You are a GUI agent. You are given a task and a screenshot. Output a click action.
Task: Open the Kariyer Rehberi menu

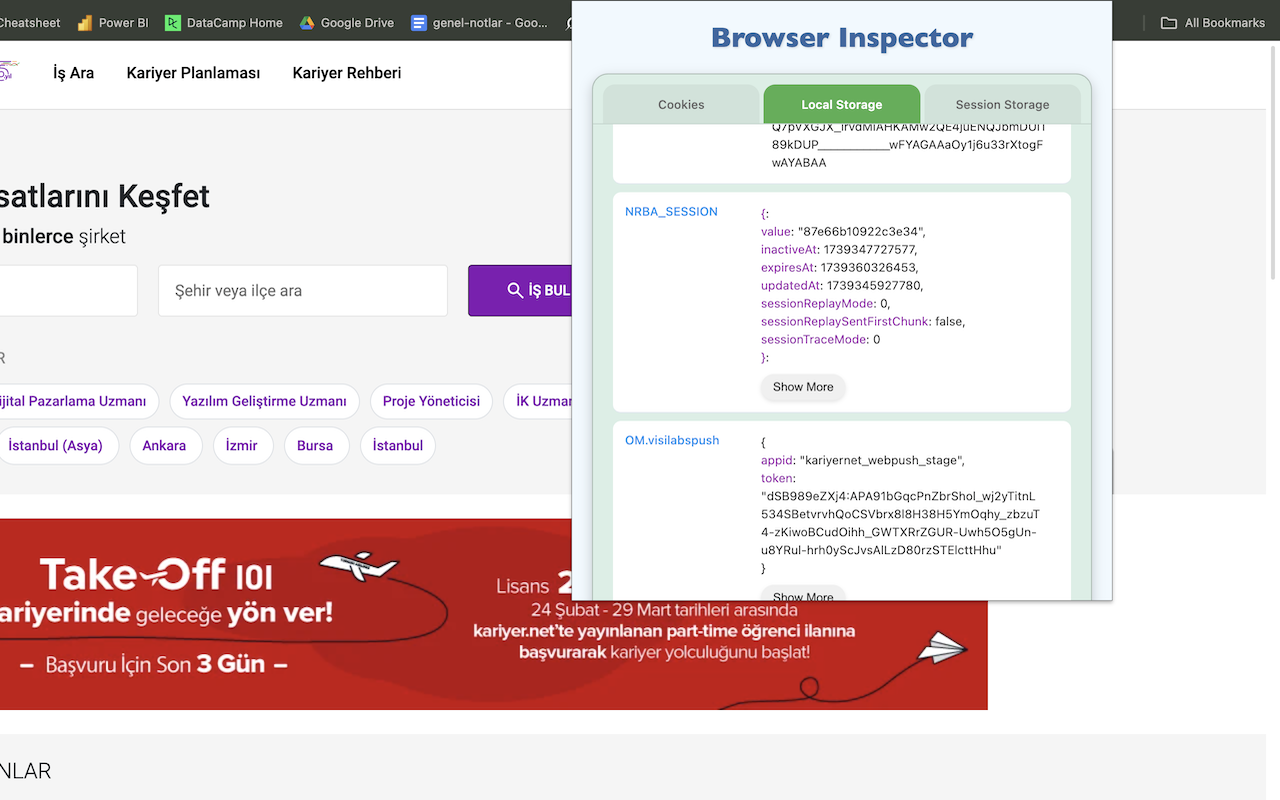[347, 73]
